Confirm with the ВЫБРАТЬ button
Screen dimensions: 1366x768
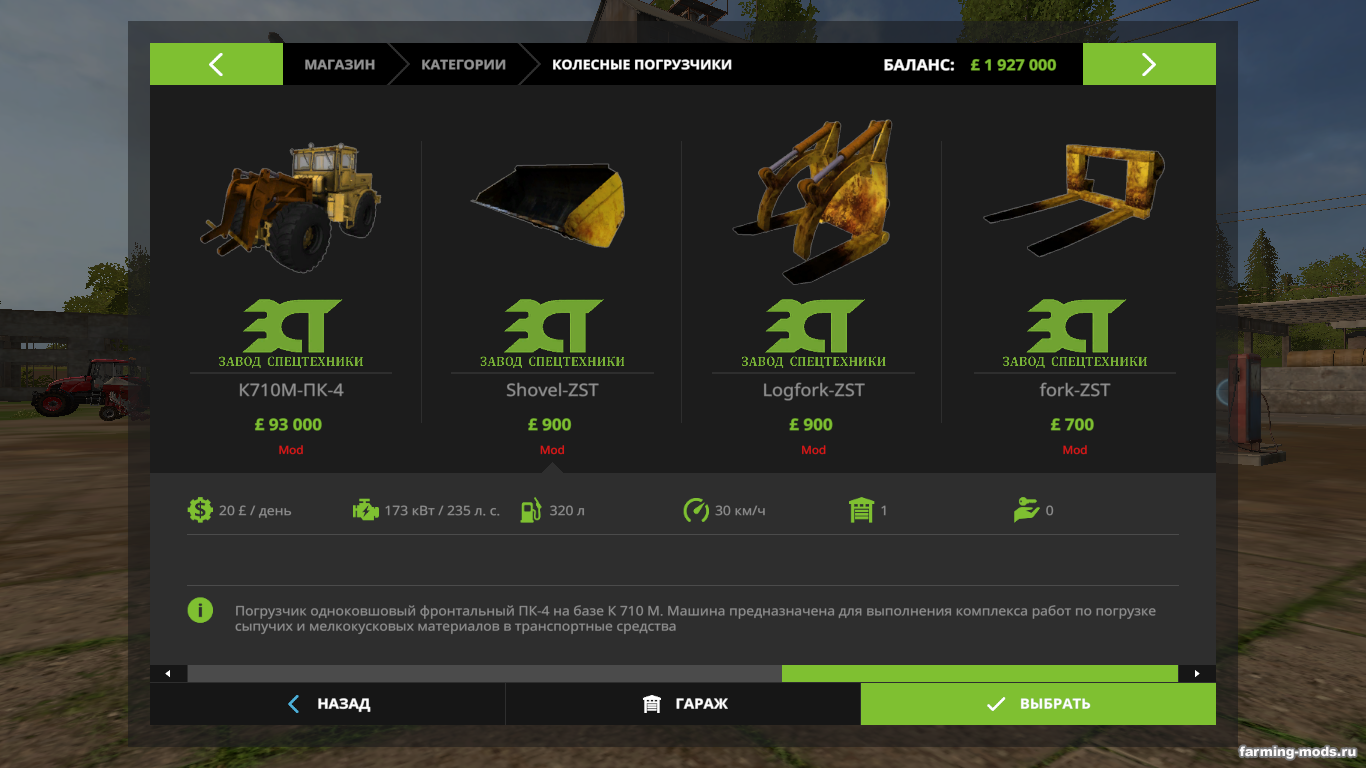1038,704
